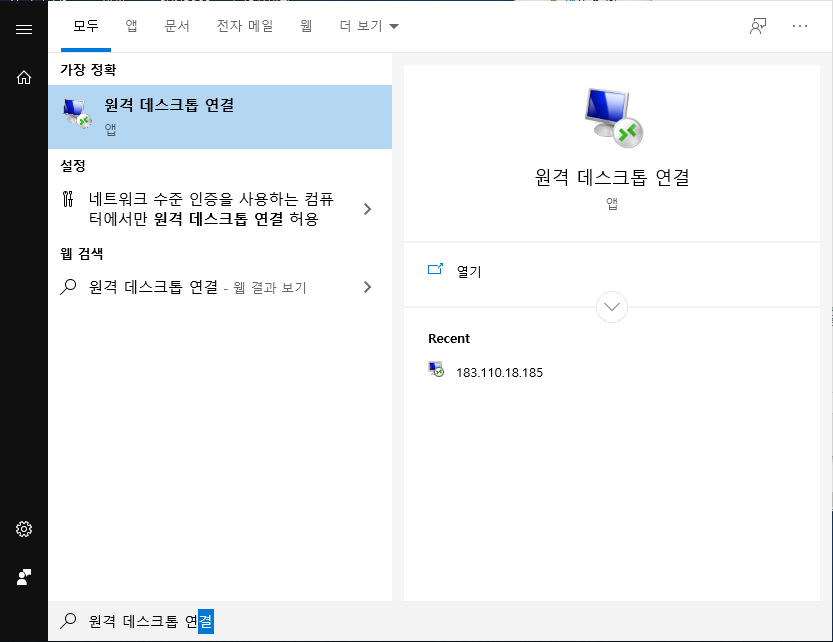This screenshot has height=642, width=833.
Task: Click the open-window icon next to 열기
Action: pos(435,269)
